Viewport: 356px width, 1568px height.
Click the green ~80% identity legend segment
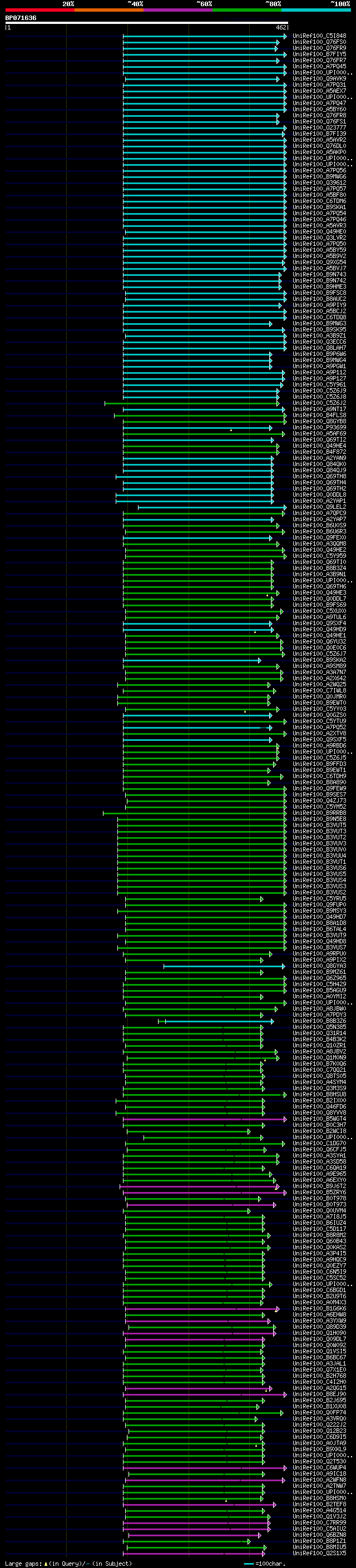click(x=247, y=10)
